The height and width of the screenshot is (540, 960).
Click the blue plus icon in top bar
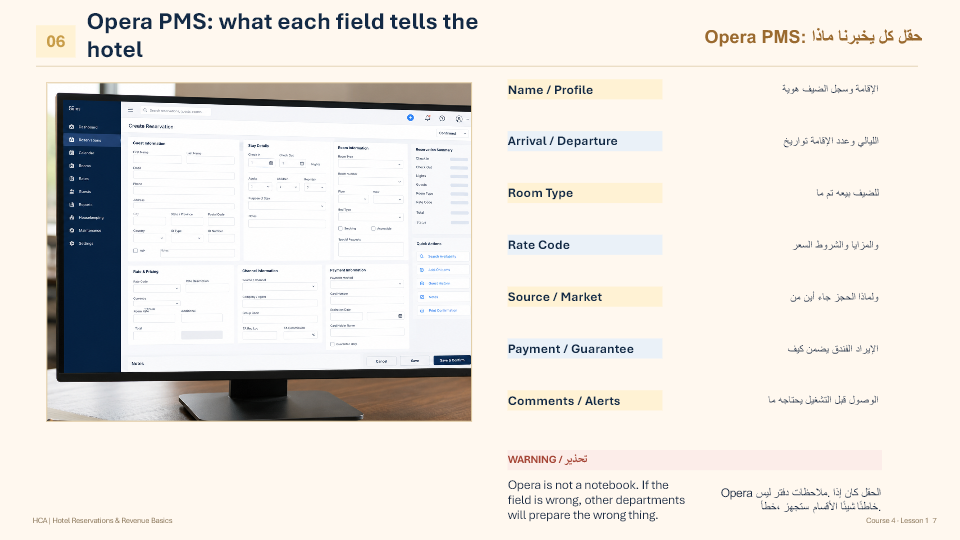pos(410,118)
